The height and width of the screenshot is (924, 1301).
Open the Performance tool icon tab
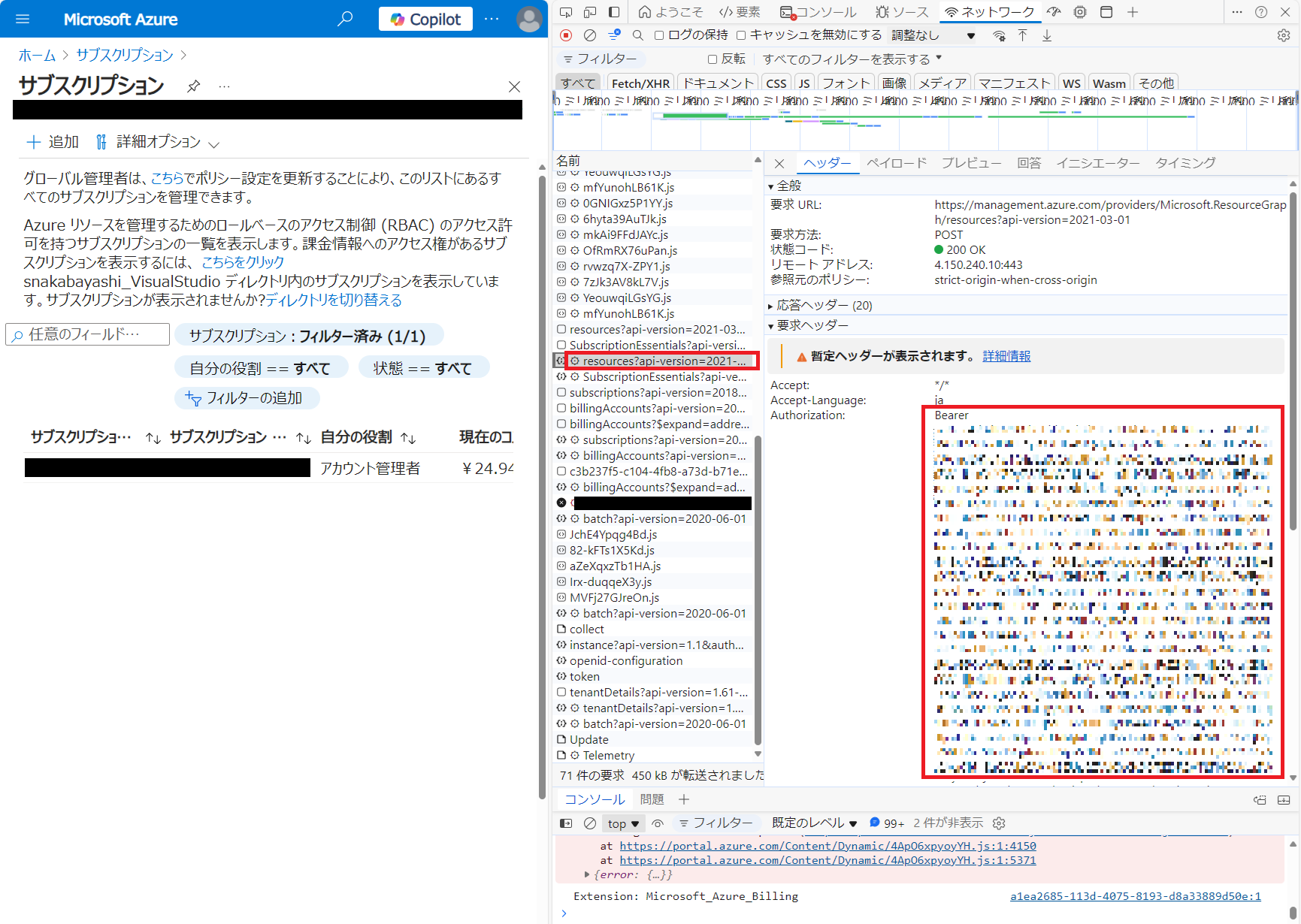(x=1054, y=12)
